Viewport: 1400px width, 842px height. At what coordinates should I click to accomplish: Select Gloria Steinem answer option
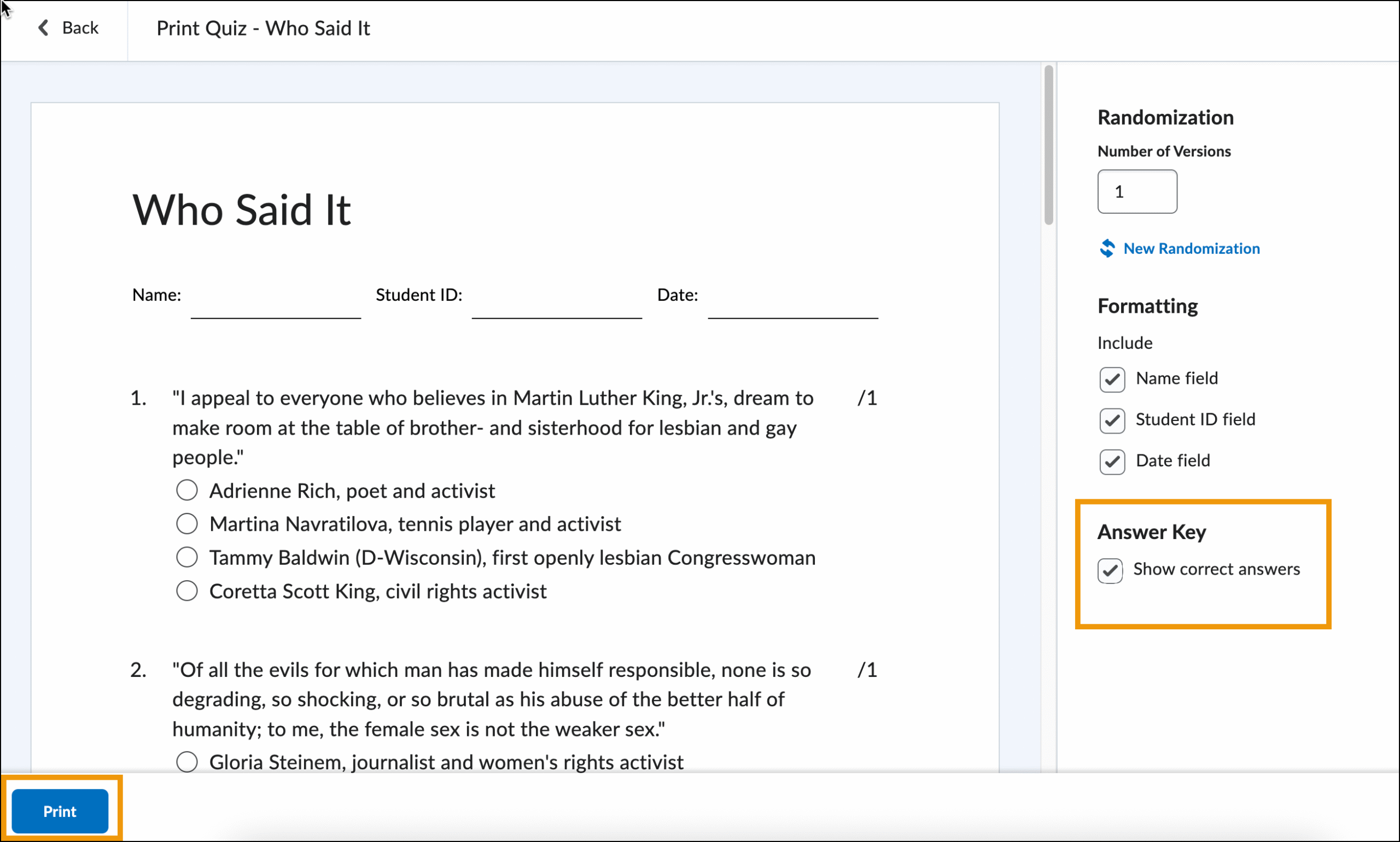tap(186, 762)
